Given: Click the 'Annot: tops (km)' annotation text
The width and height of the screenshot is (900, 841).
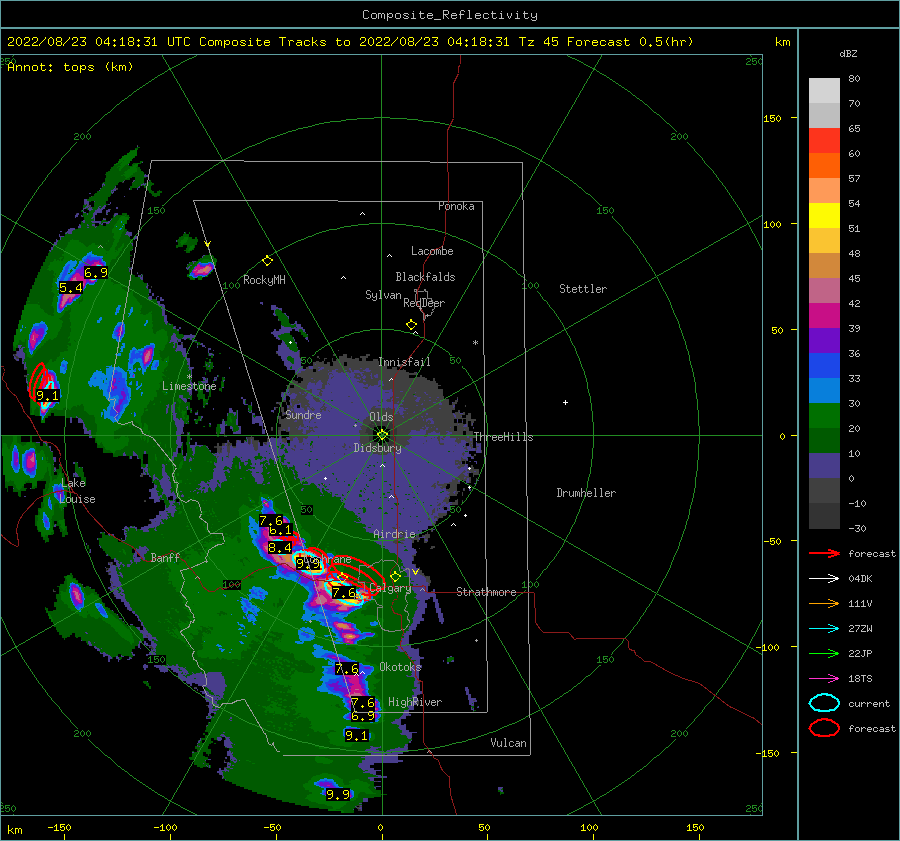Looking at the screenshot, I should pyautogui.click(x=70, y=67).
